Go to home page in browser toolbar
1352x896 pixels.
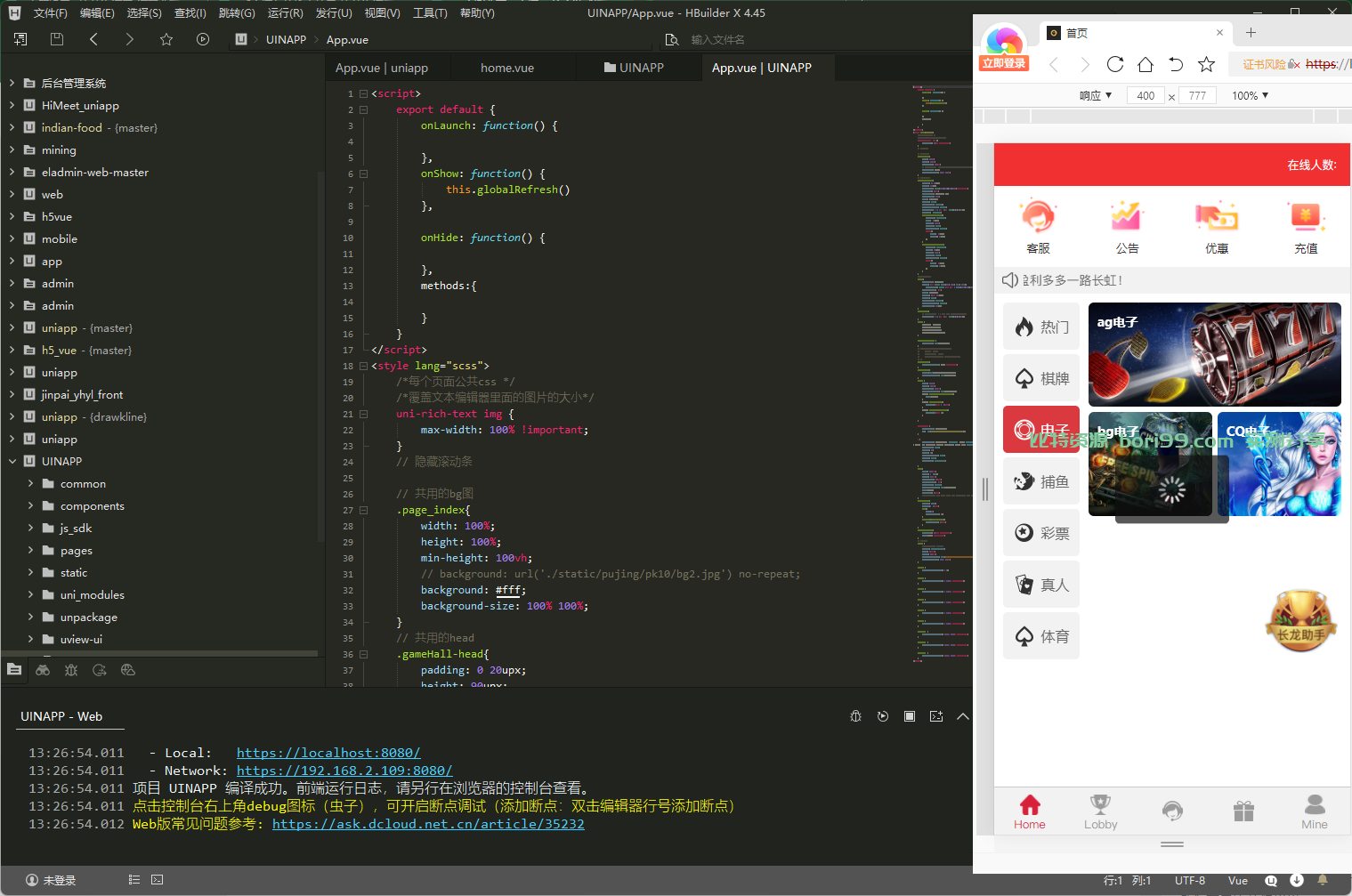1146,64
